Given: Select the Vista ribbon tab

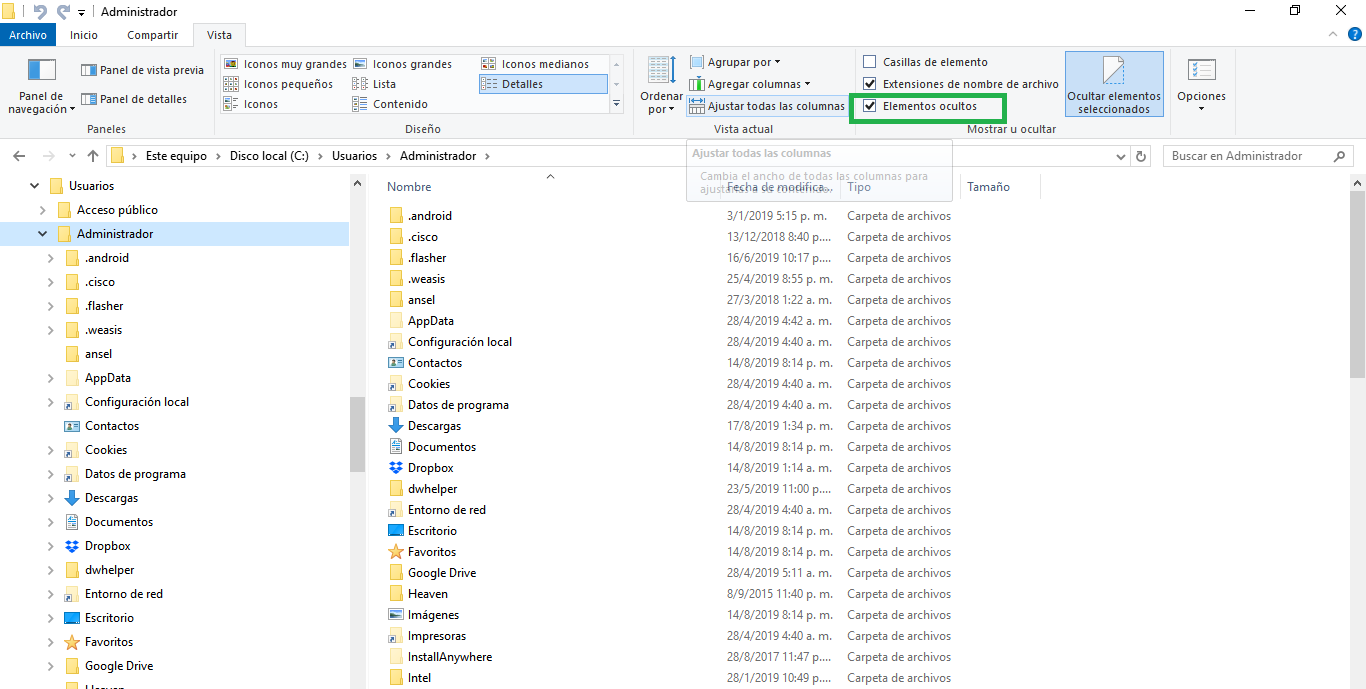Looking at the screenshot, I should 219,35.
